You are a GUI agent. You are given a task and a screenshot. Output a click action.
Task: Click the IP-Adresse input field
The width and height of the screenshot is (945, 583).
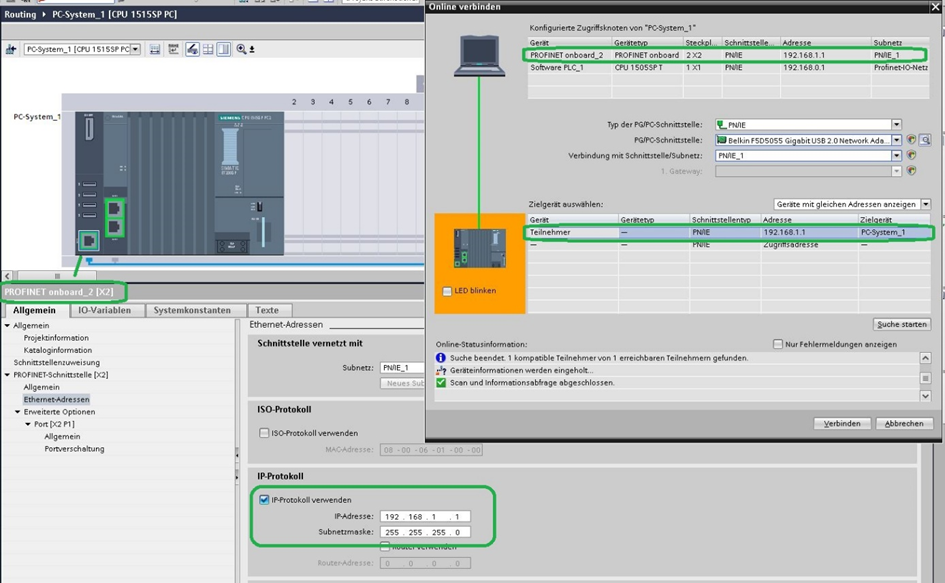point(424,517)
